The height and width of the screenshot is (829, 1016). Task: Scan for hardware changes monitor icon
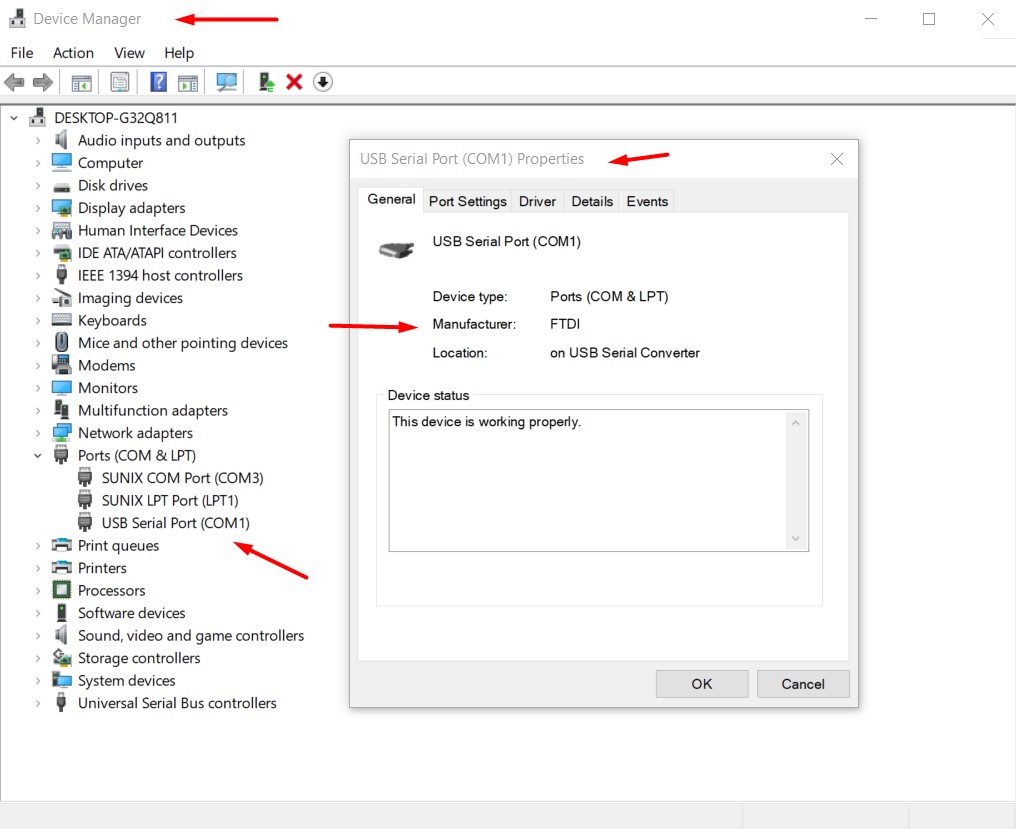click(227, 82)
